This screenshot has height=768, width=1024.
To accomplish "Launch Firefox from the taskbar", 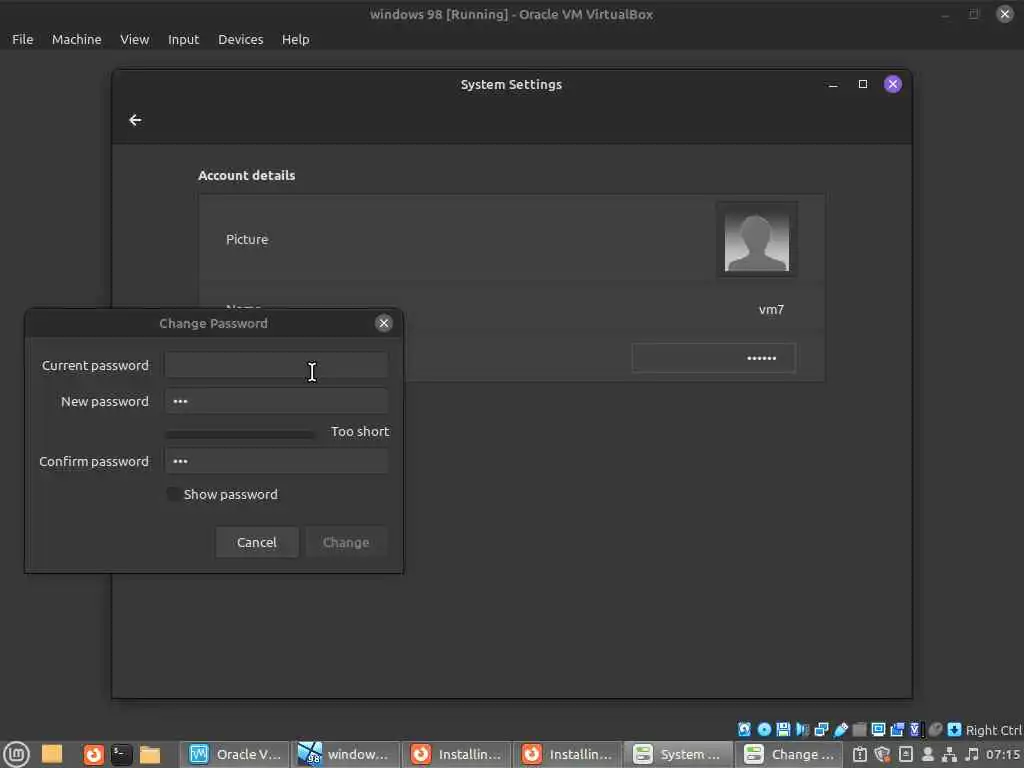I will point(93,754).
